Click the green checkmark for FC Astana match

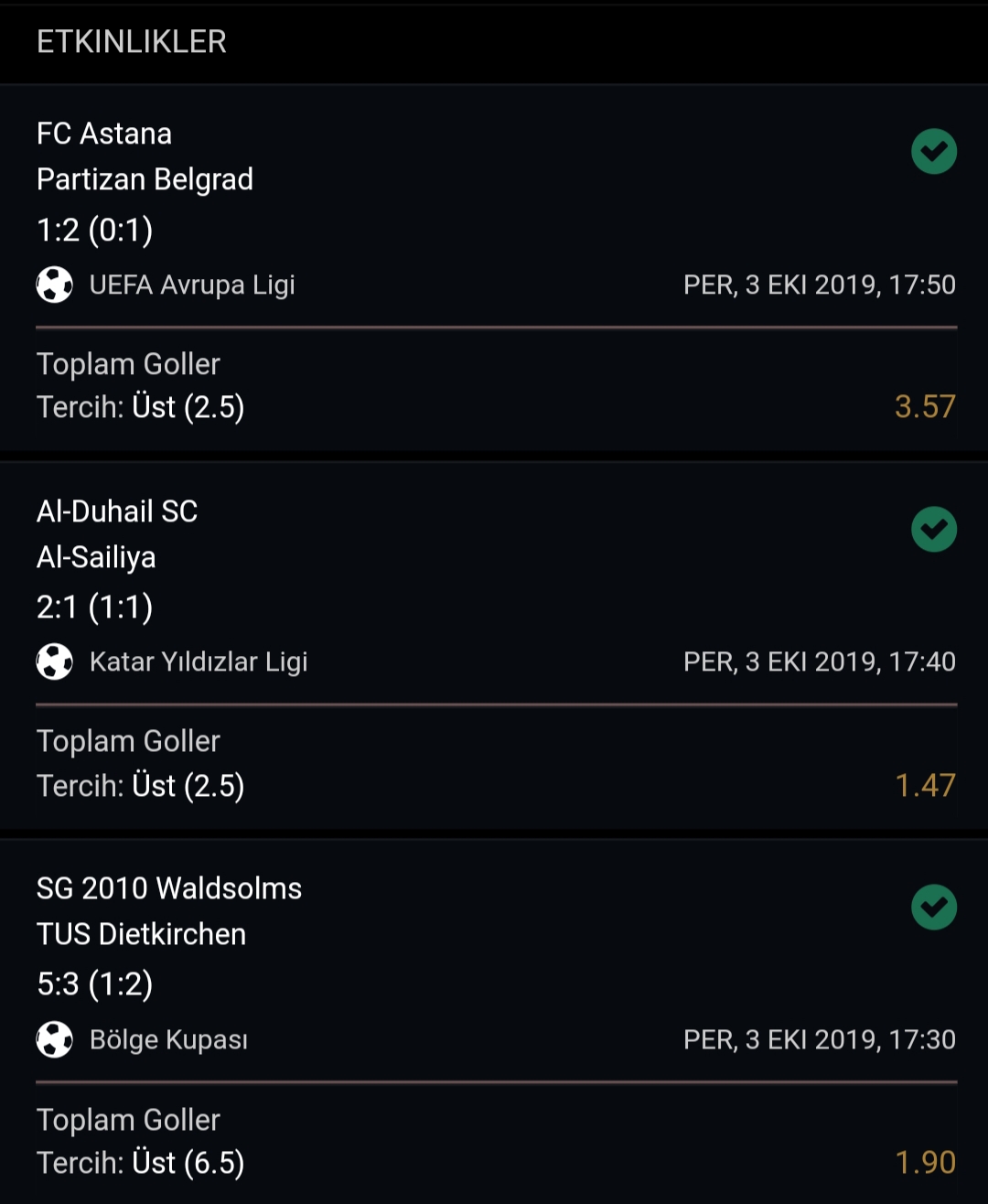coord(934,152)
